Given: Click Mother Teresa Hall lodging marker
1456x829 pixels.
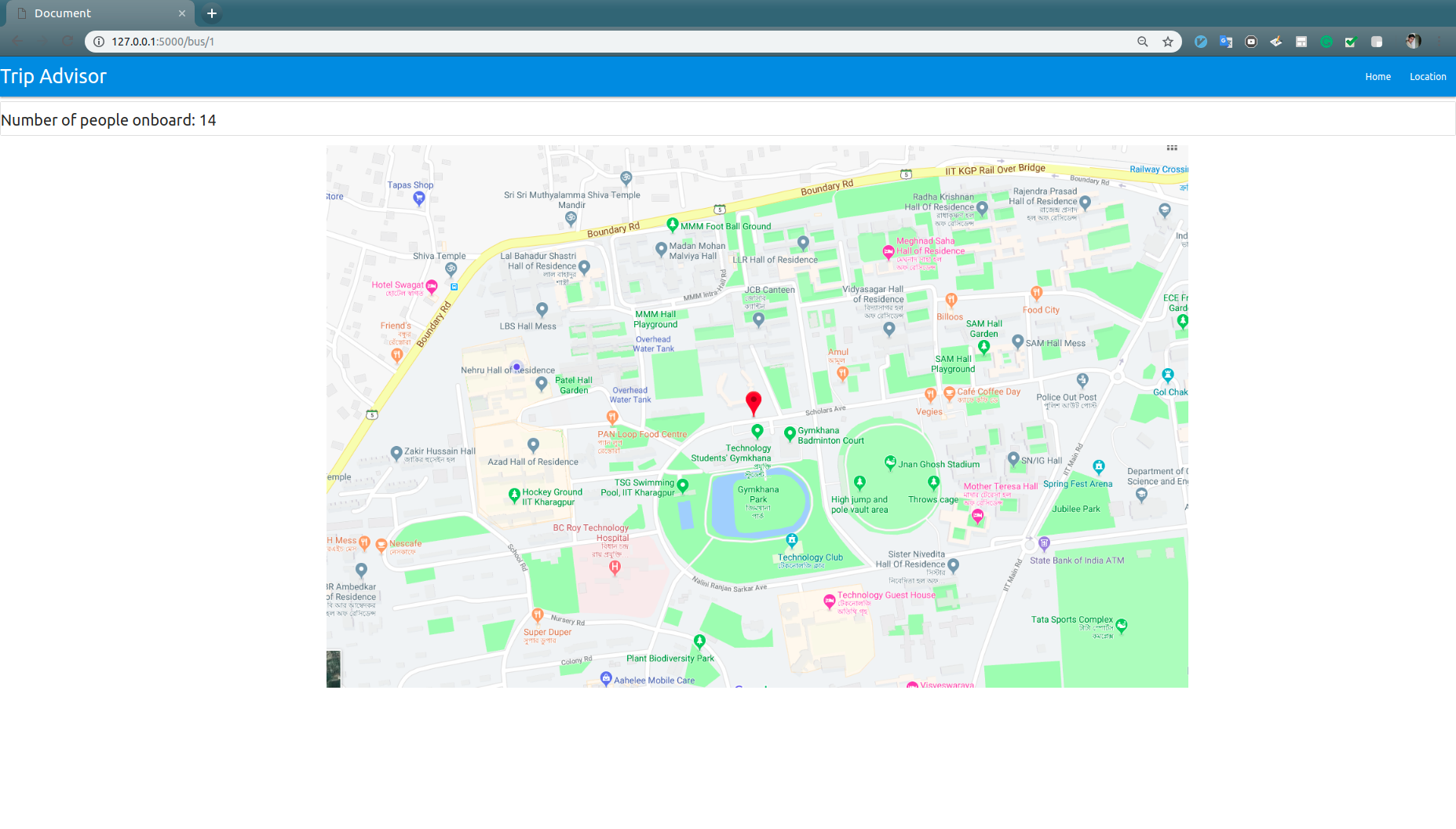Looking at the screenshot, I should click(x=977, y=517).
